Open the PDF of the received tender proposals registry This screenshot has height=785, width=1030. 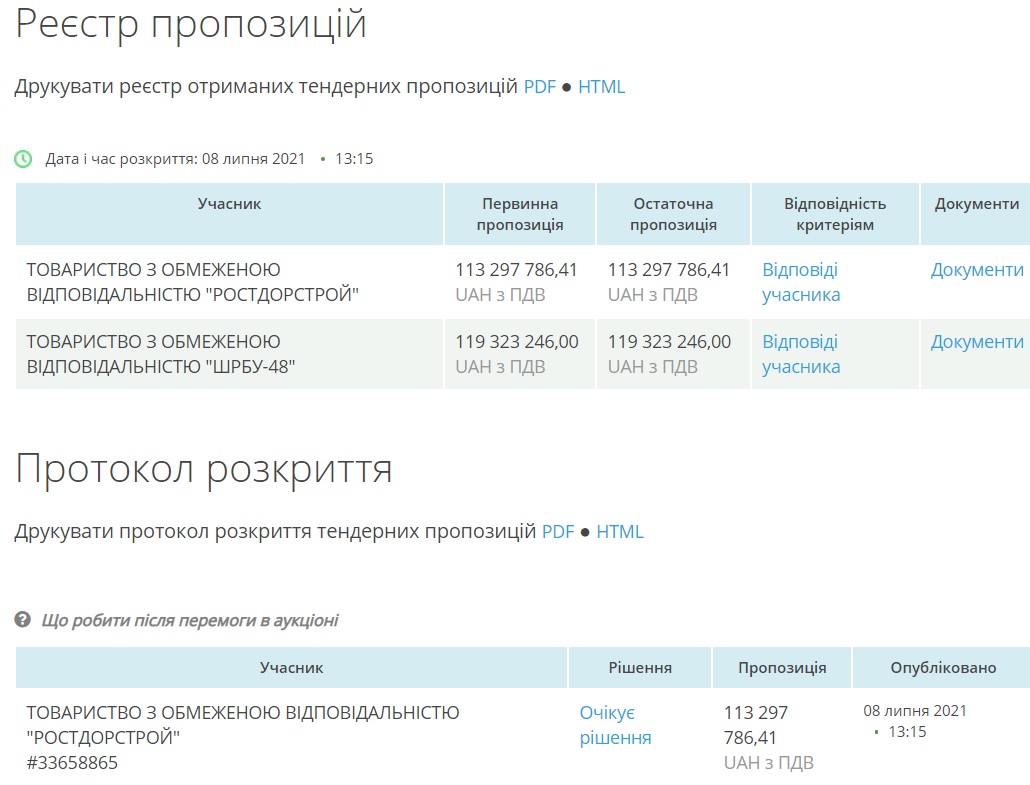pos(540,87)
